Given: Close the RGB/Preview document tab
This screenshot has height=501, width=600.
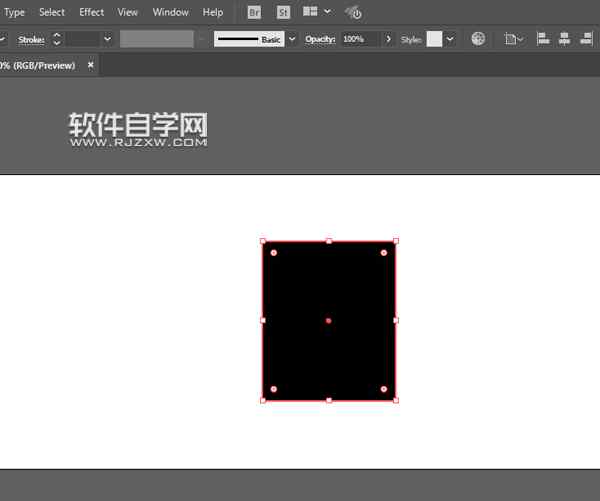Looking at the screenshot, I should [91, 65].
